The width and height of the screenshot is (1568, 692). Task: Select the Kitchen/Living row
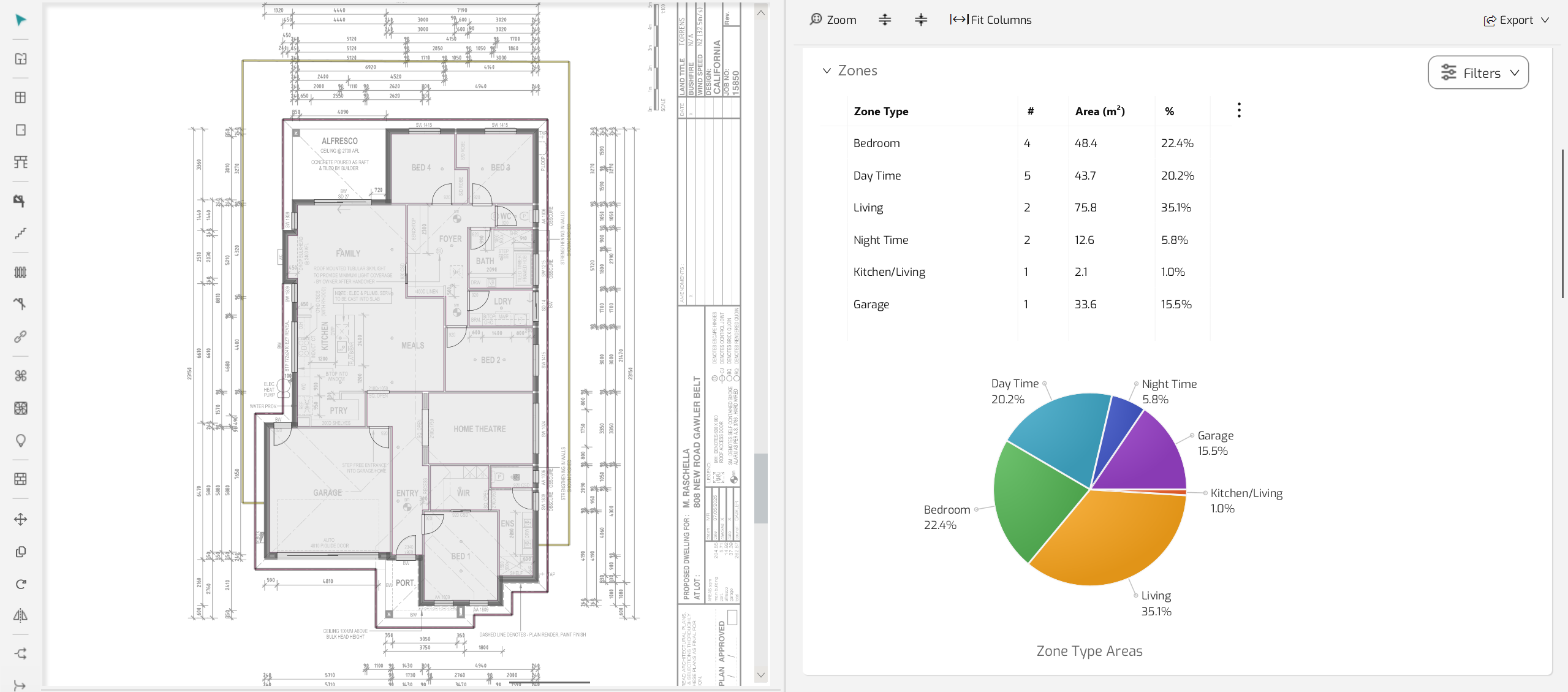(1026, 272)
